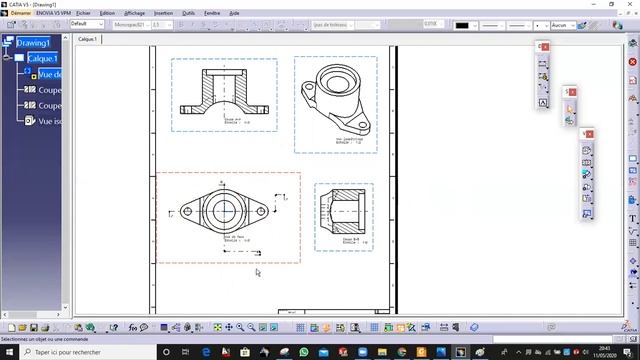640x360 pixels.
Task: Open the Fichier menu
Action: coord(83,13)
